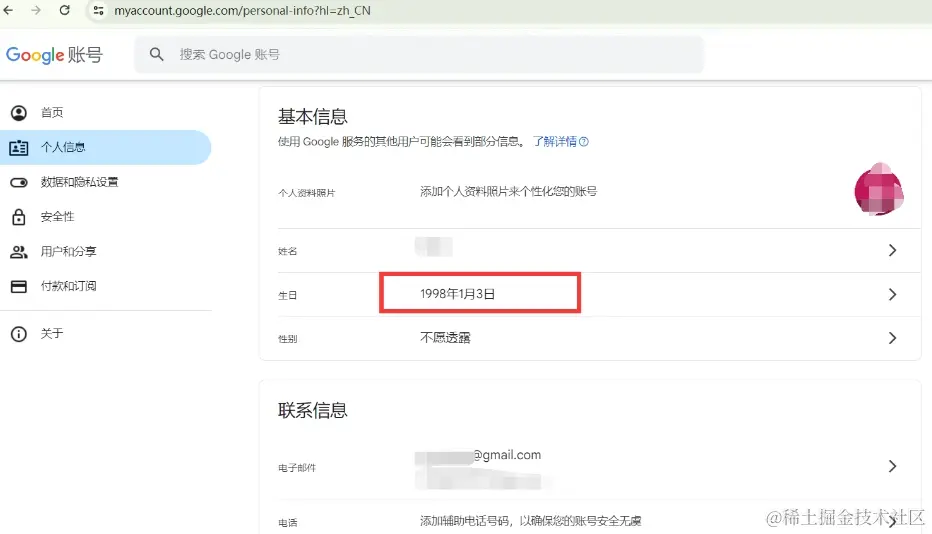The image size is (932, 534).
Task: Click the @gmail.com email address
Action: 508,455
